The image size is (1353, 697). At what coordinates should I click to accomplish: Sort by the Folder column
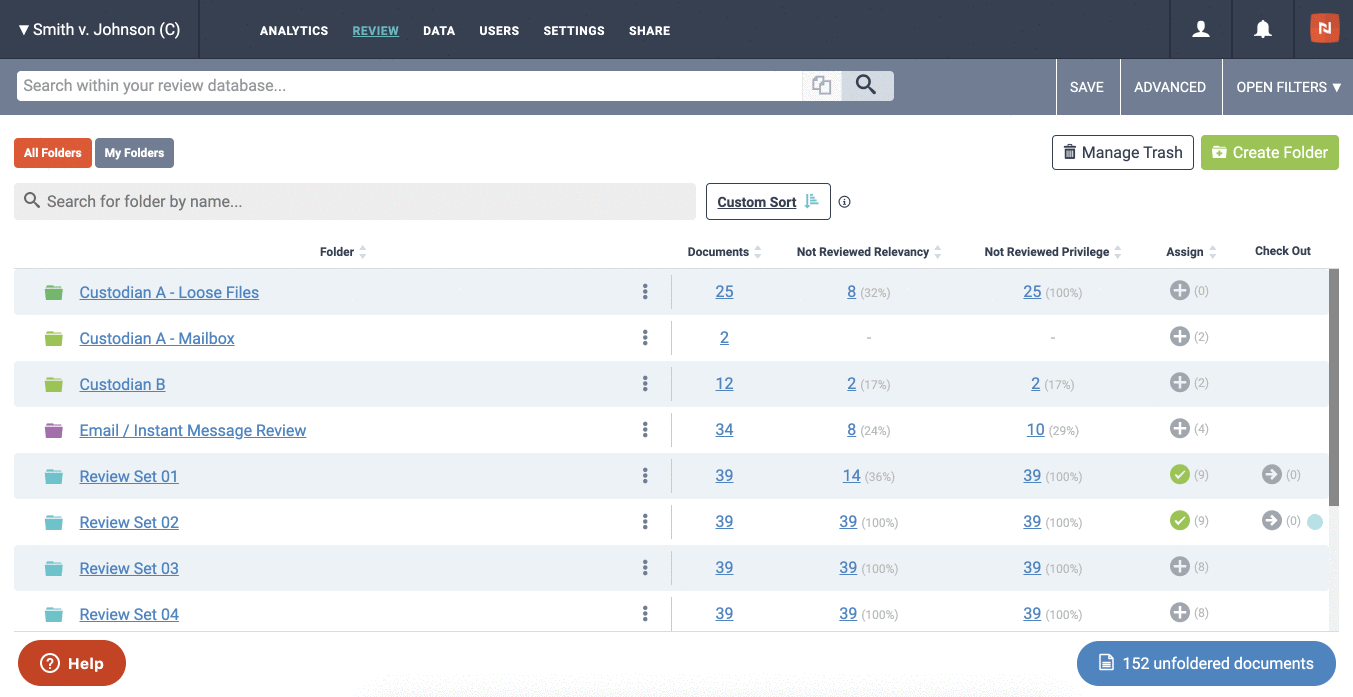pyautogui.click(x=343, y=252)
